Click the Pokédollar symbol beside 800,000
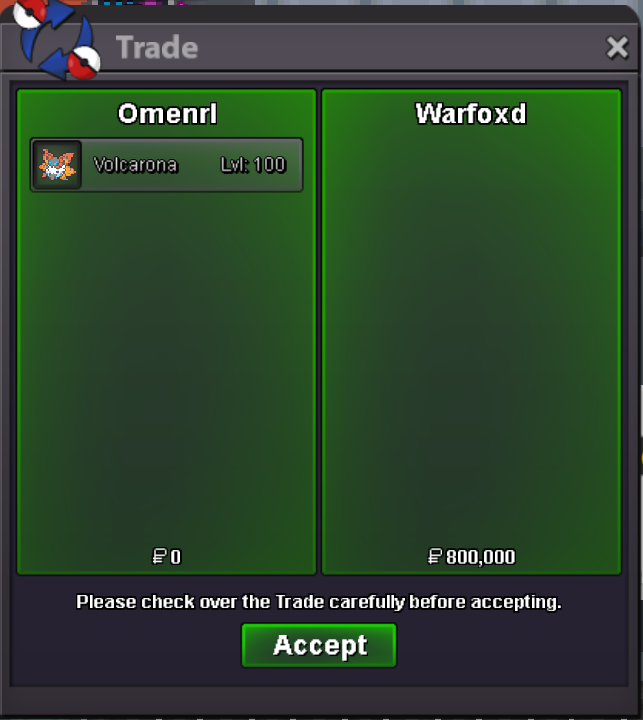The height and width of the screenshot is (720, 643). (x=434, y=557)
